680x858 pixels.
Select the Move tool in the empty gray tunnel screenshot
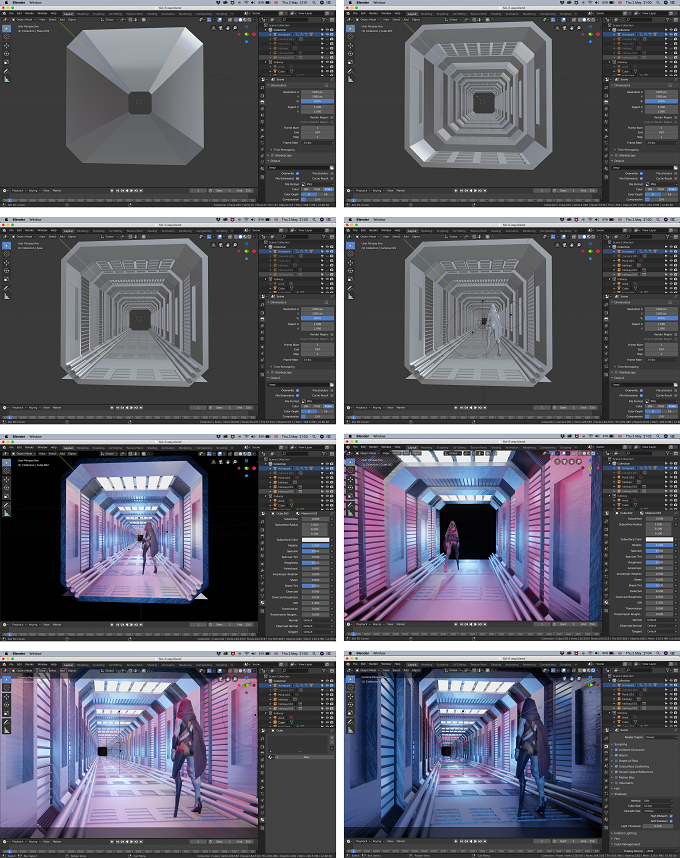[x=7, y=263]
